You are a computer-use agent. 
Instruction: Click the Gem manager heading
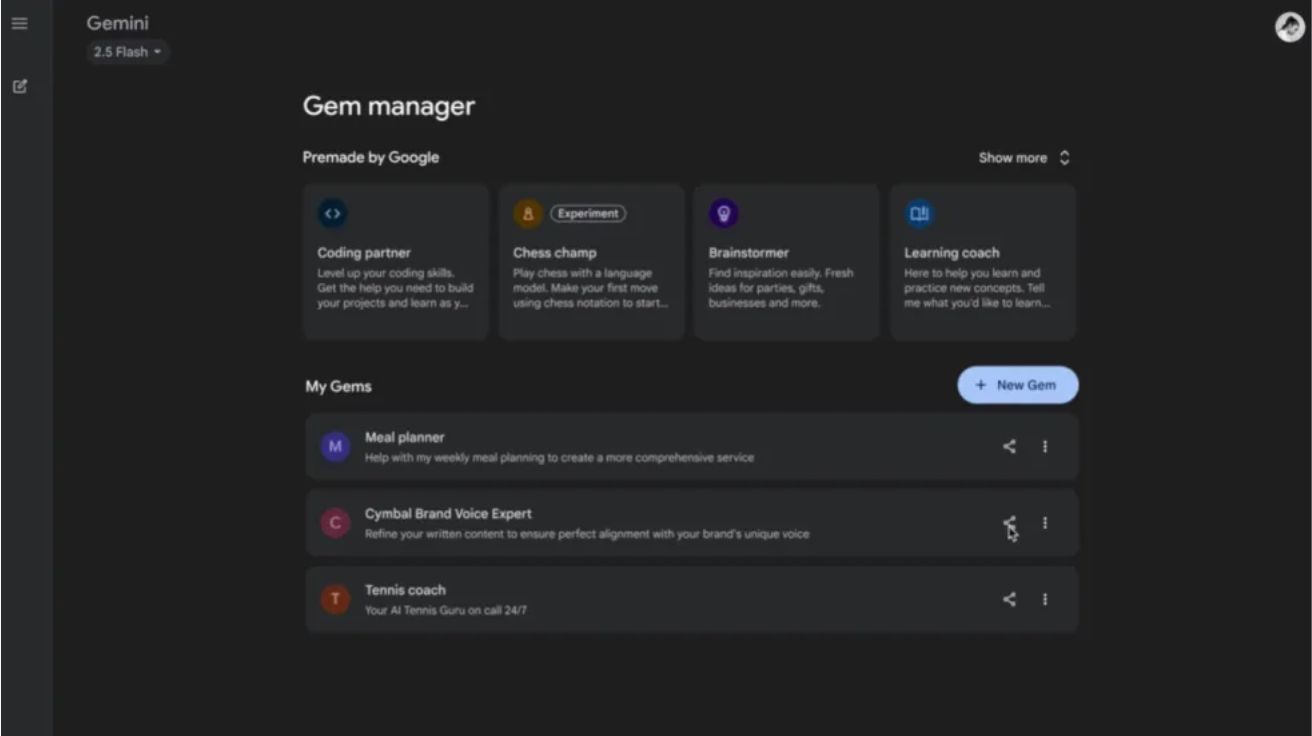tap(389, 106)
